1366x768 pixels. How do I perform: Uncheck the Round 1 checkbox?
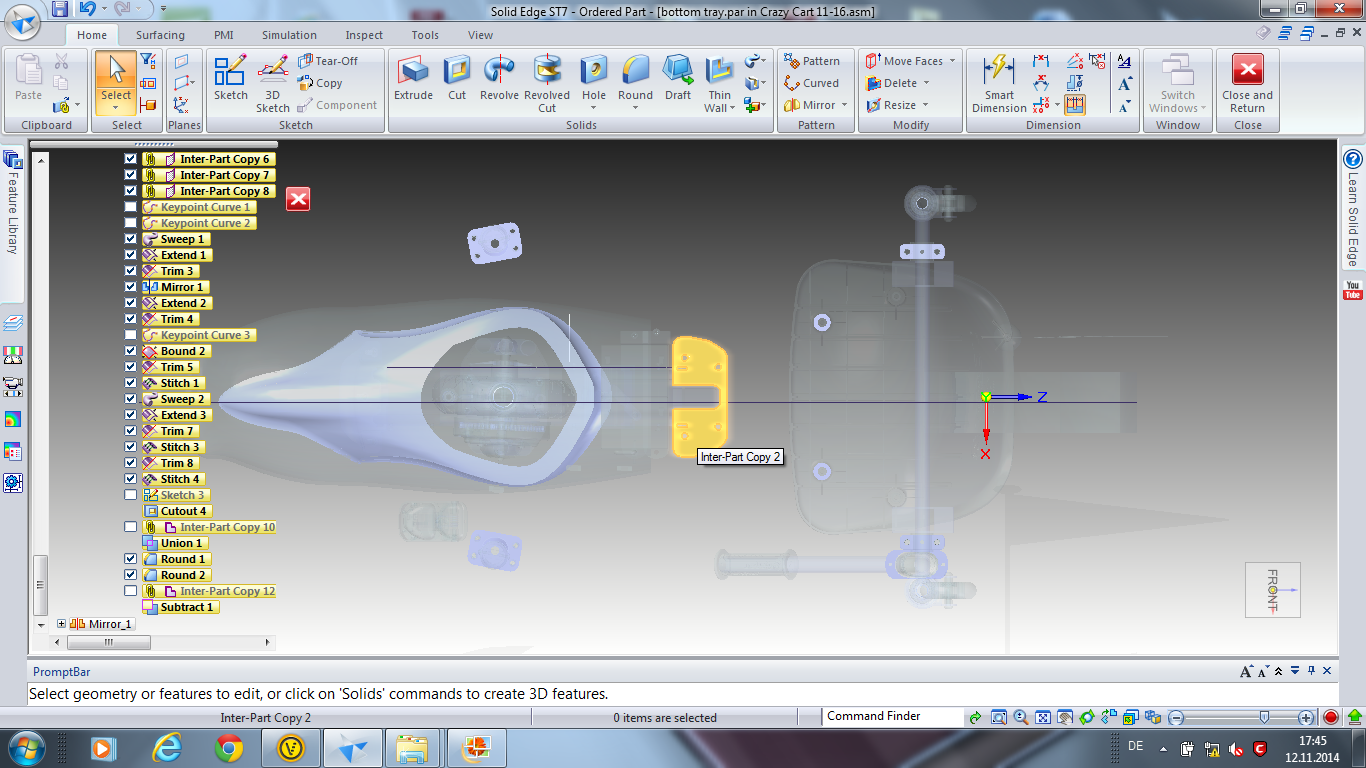pyautogui.click(x=130, y=559)
